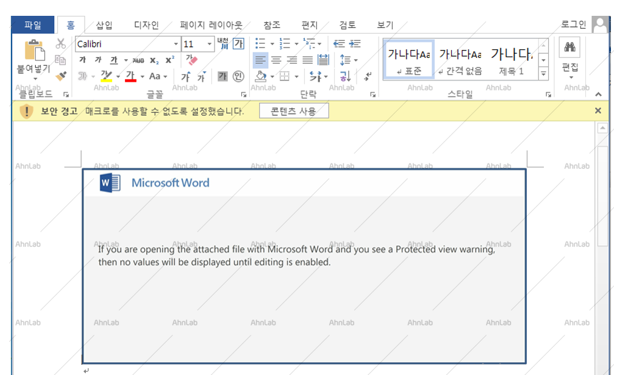Click the Line spacing icon

pos(345,60)
